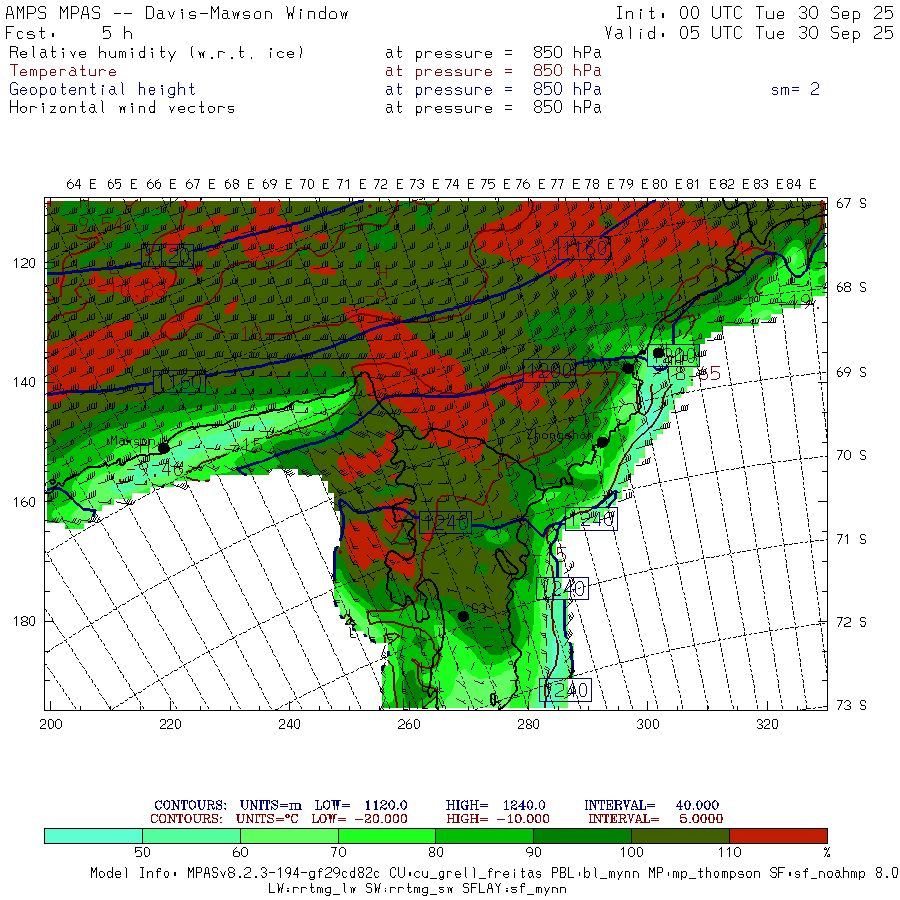This screenshot has height=900, width=900.
Task: Click the below-50% aqua legend swatch
Action: [x=94, y=836]
